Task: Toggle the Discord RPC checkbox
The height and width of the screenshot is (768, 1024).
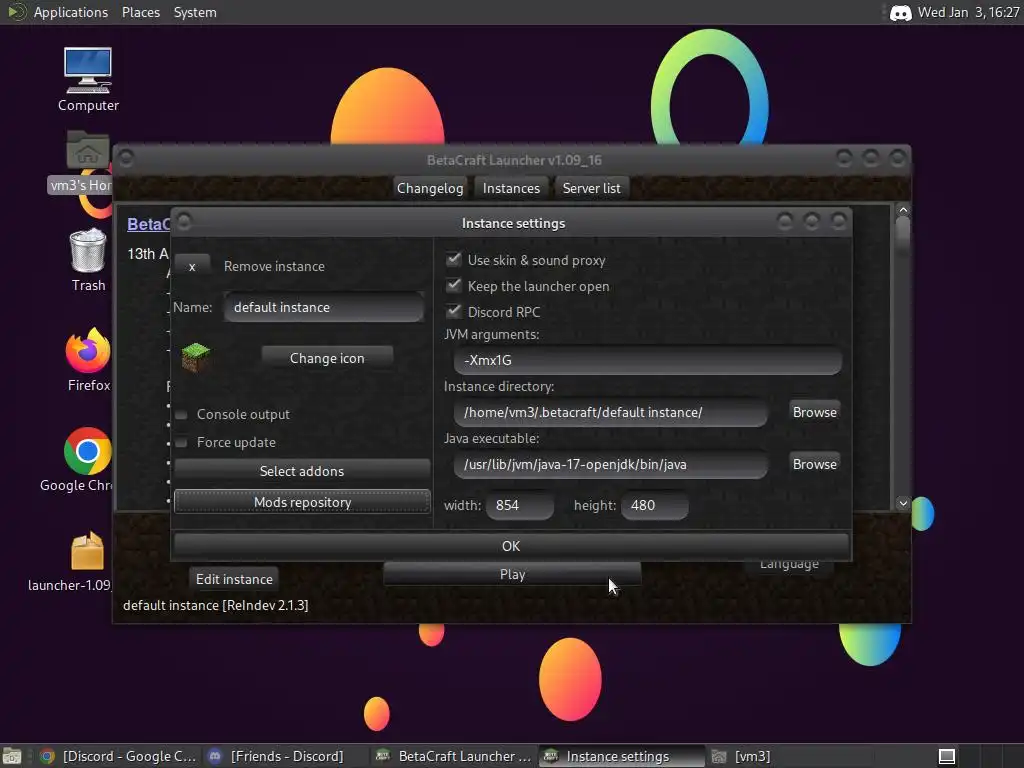Action: tap(453, 312)
